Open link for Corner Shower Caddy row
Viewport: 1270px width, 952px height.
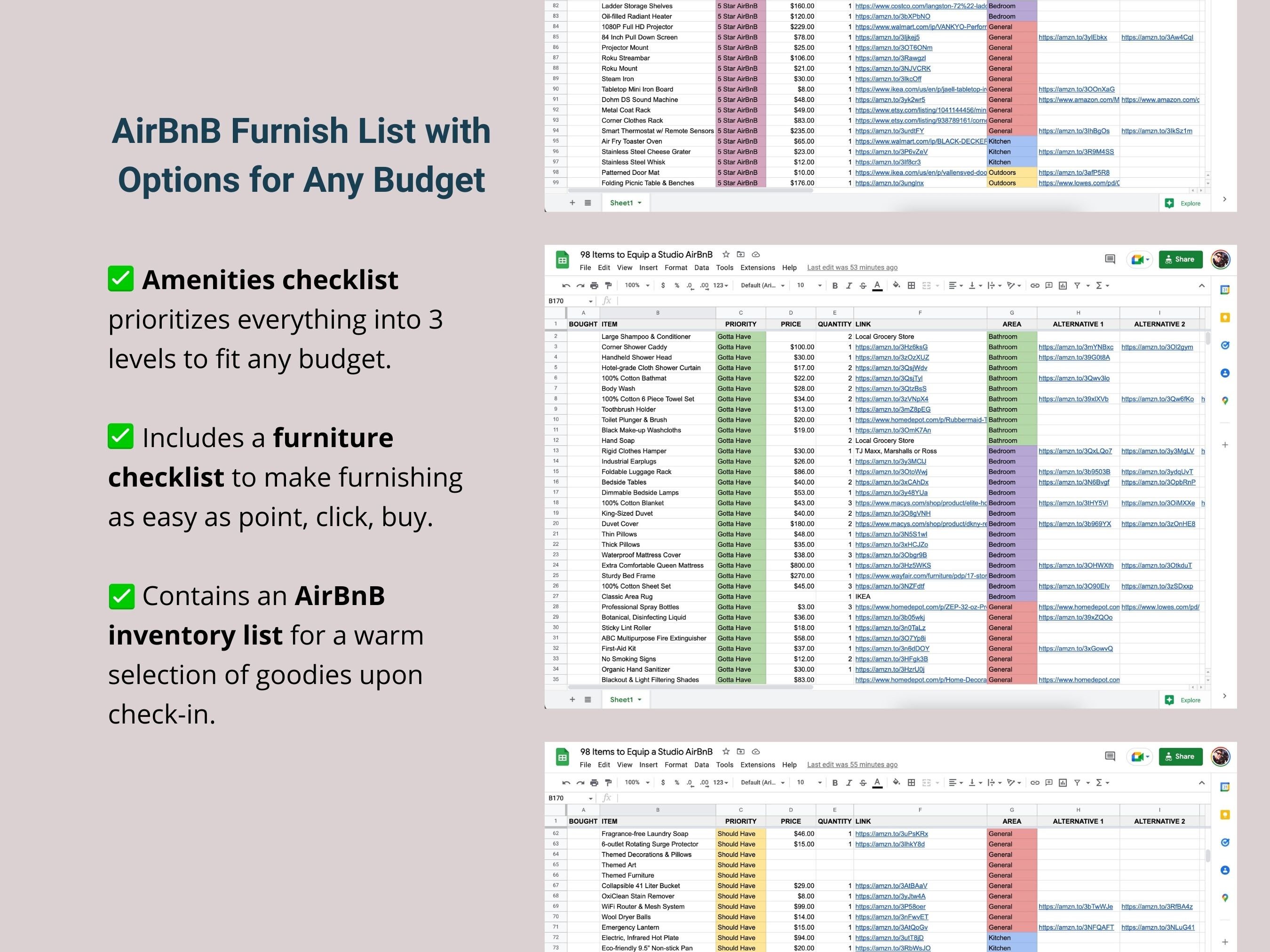[891, 347]
